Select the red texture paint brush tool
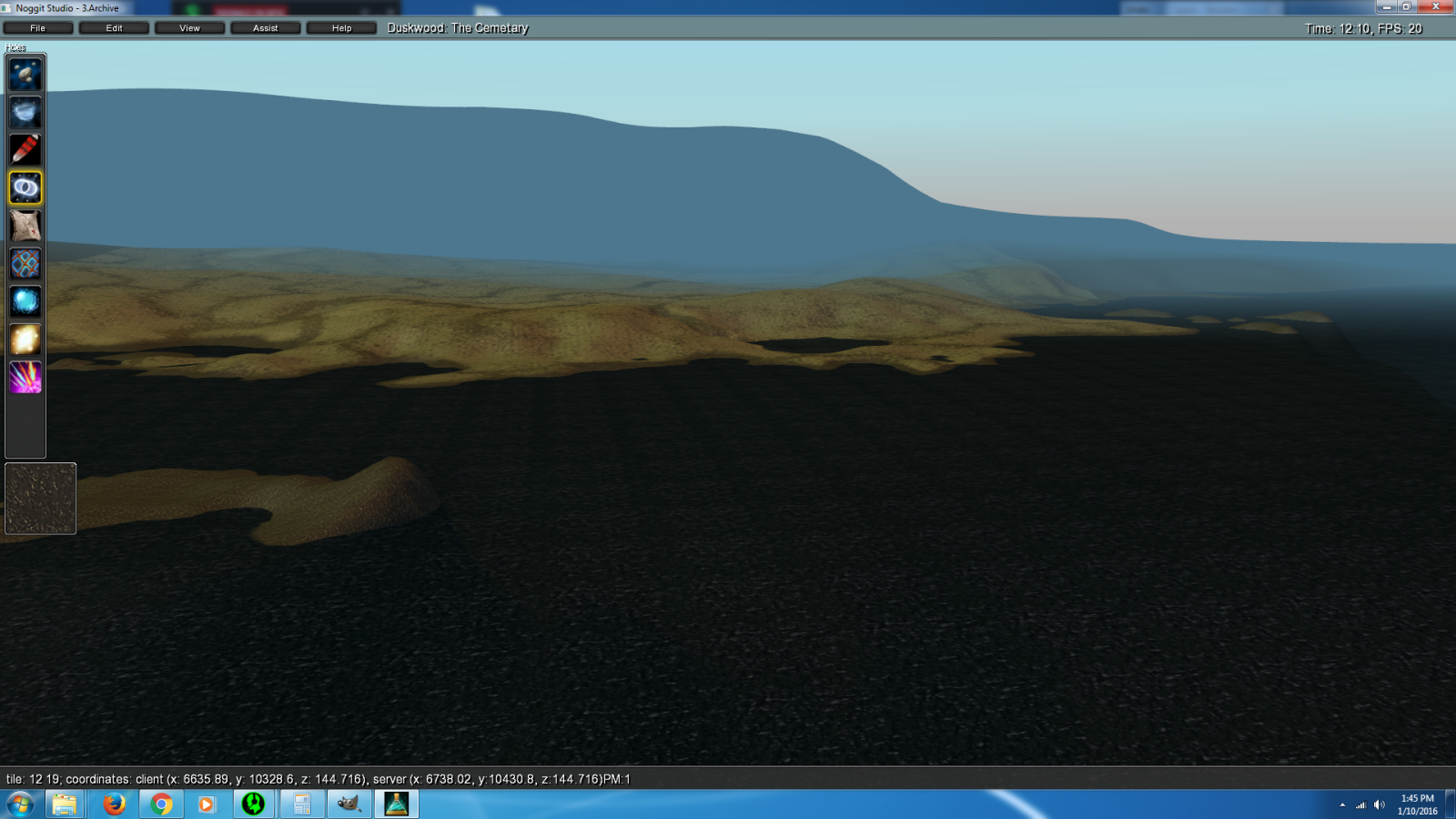 click(x=25, y=150)
